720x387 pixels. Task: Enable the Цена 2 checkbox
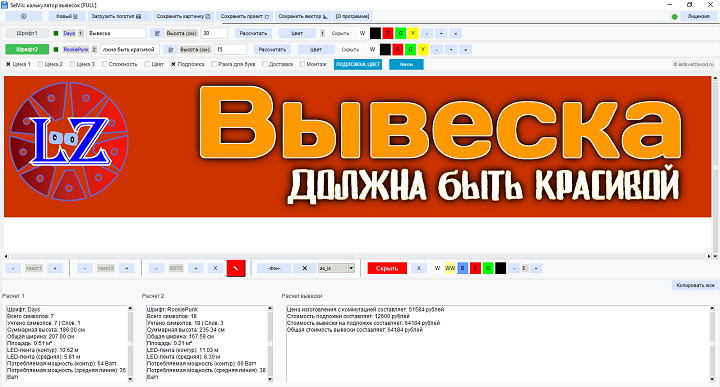(40, 64)
